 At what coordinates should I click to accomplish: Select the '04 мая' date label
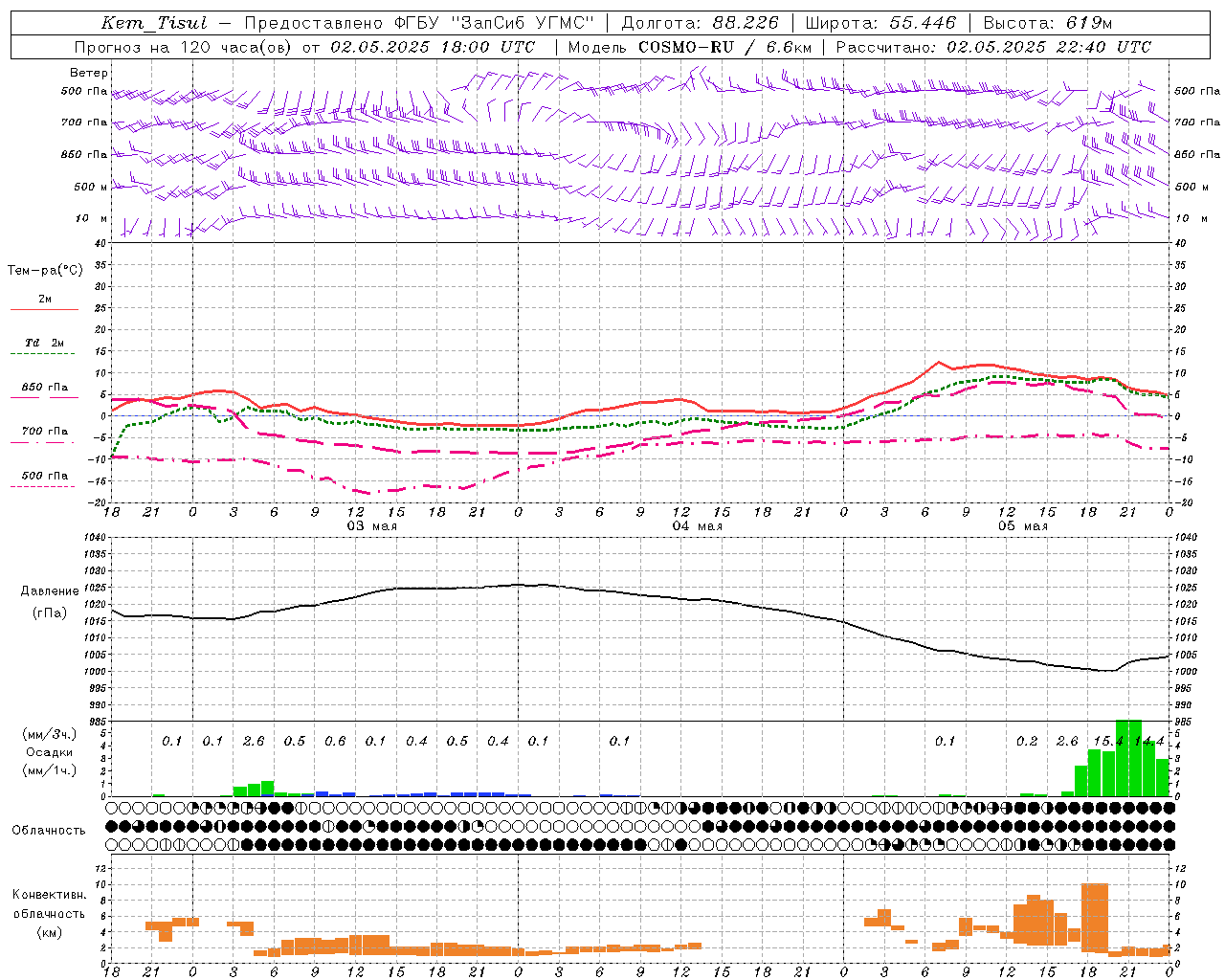(697, 526)
